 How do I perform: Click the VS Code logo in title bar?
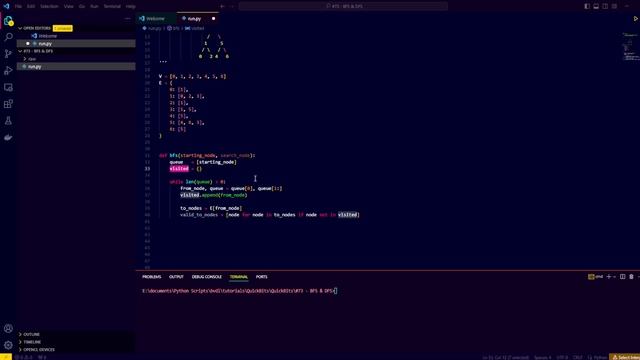point(6,6)
